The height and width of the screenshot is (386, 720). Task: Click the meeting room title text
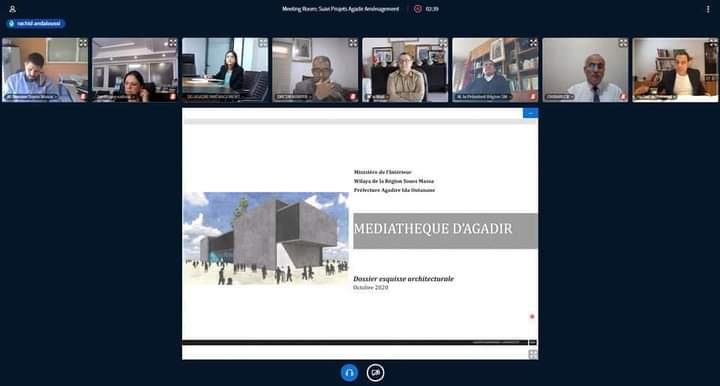(x=340, y=9)
